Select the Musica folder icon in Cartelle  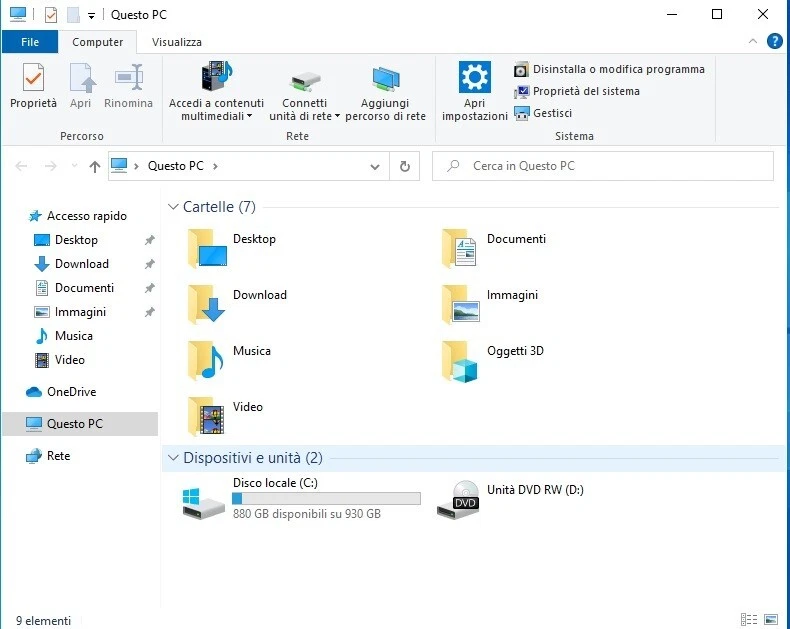coord(206,360)
